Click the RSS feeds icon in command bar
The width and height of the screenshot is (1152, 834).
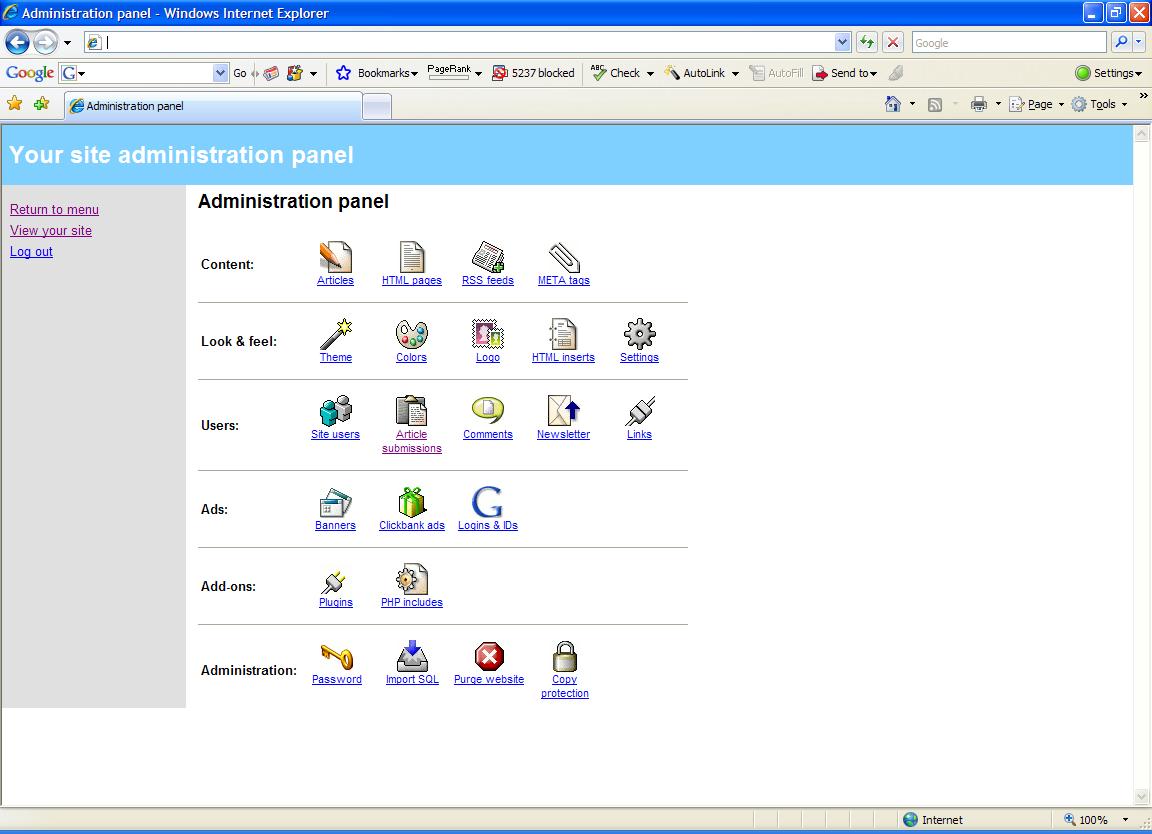point(935,104)
